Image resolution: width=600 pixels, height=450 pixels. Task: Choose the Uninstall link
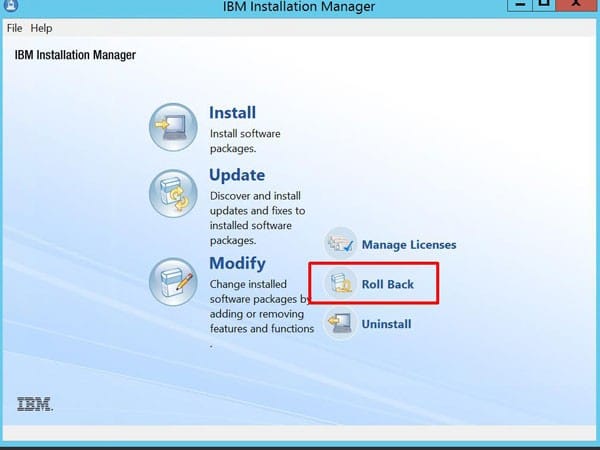[x=386, y=324]
